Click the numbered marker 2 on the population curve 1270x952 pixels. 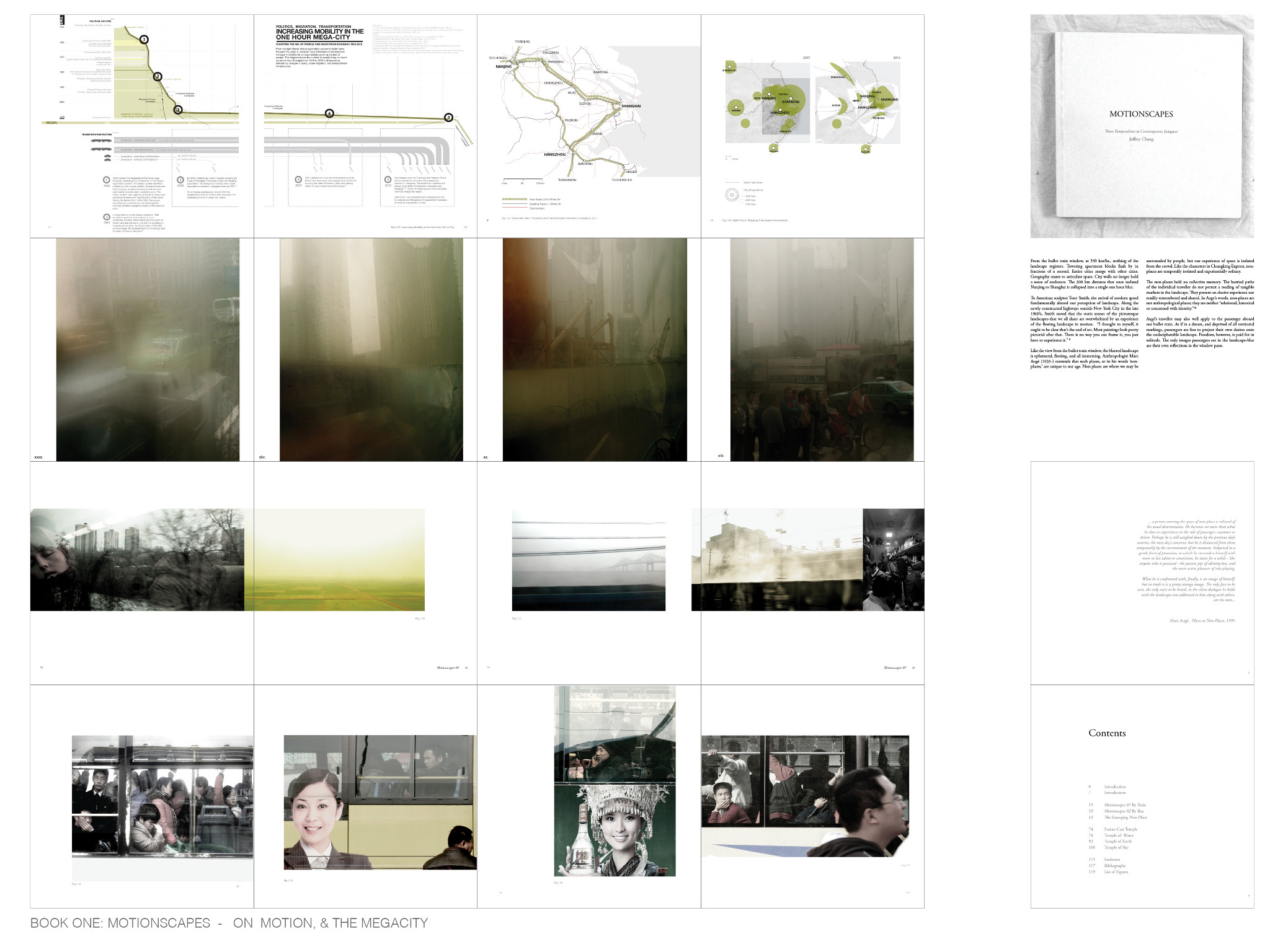tap(158, 77)
